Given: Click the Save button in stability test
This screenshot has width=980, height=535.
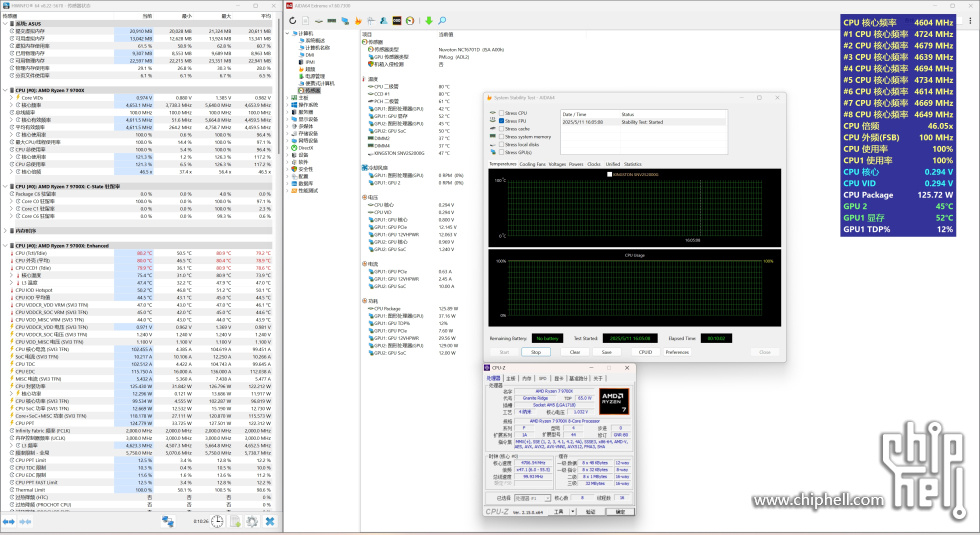Looking at the screenshot, I should [606, 352].
